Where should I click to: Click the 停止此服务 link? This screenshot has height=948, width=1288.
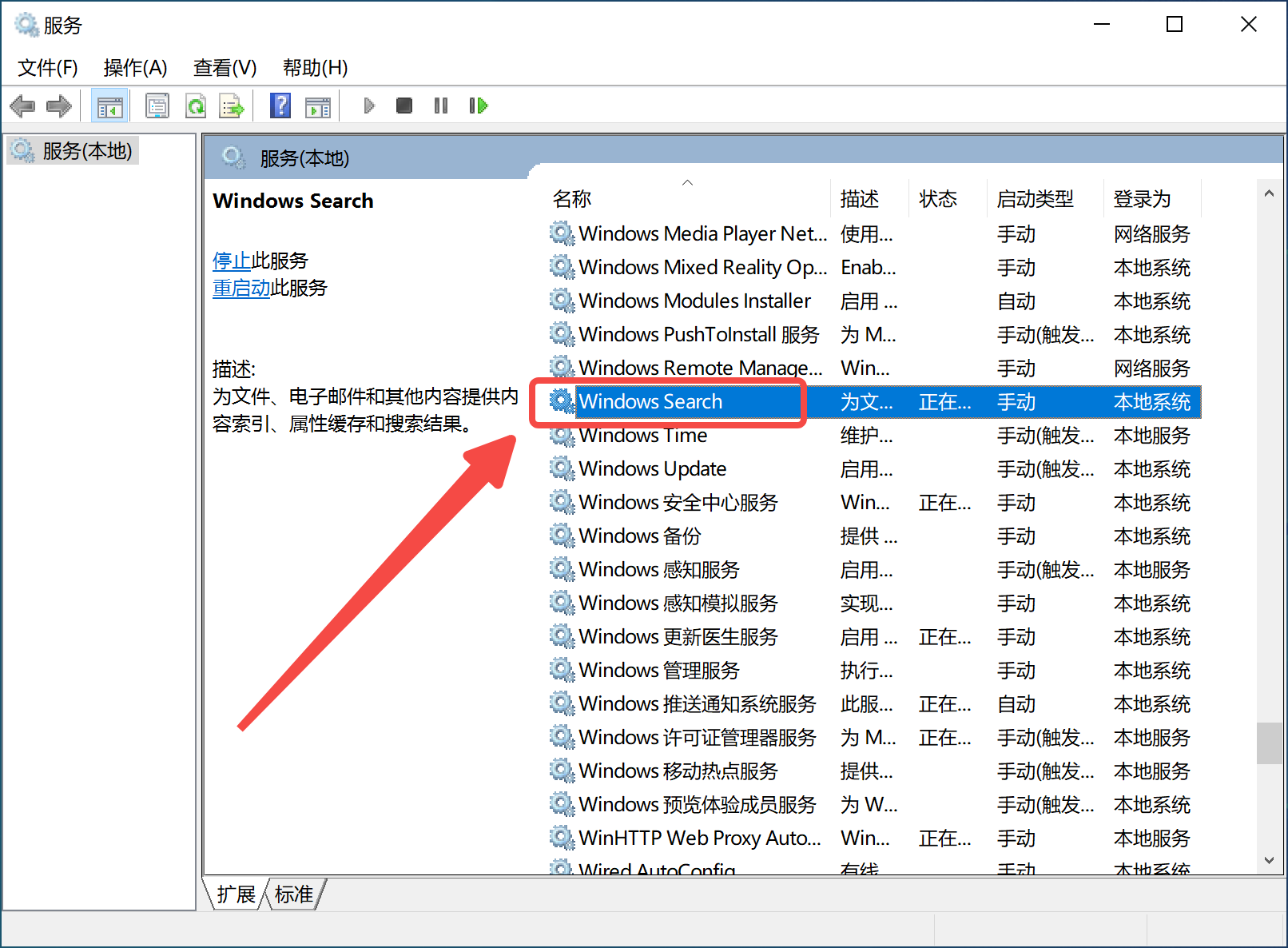(x=232, y=260)
